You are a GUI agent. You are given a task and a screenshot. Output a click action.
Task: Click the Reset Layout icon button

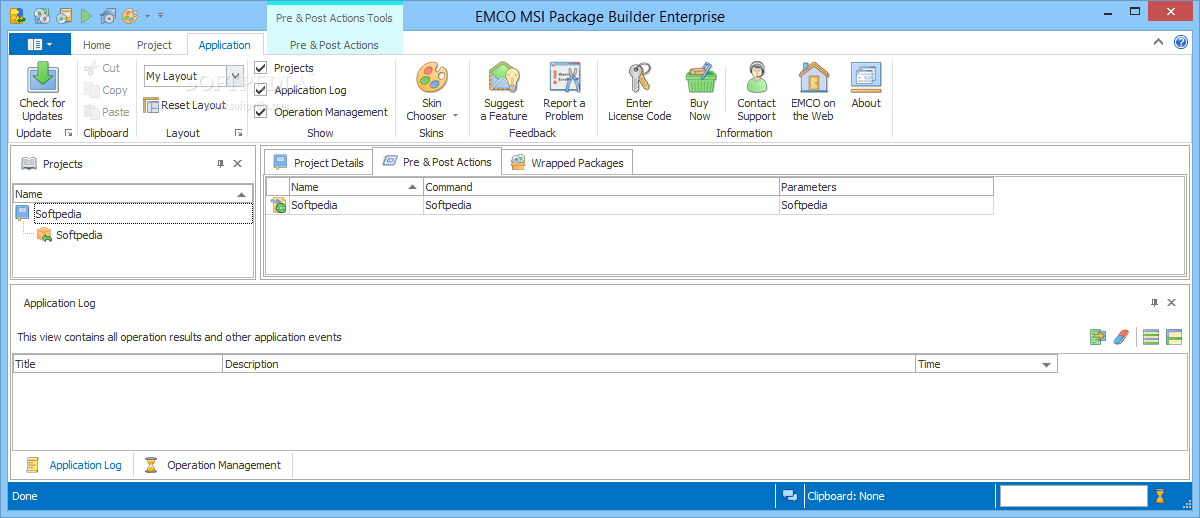point(185,105)
